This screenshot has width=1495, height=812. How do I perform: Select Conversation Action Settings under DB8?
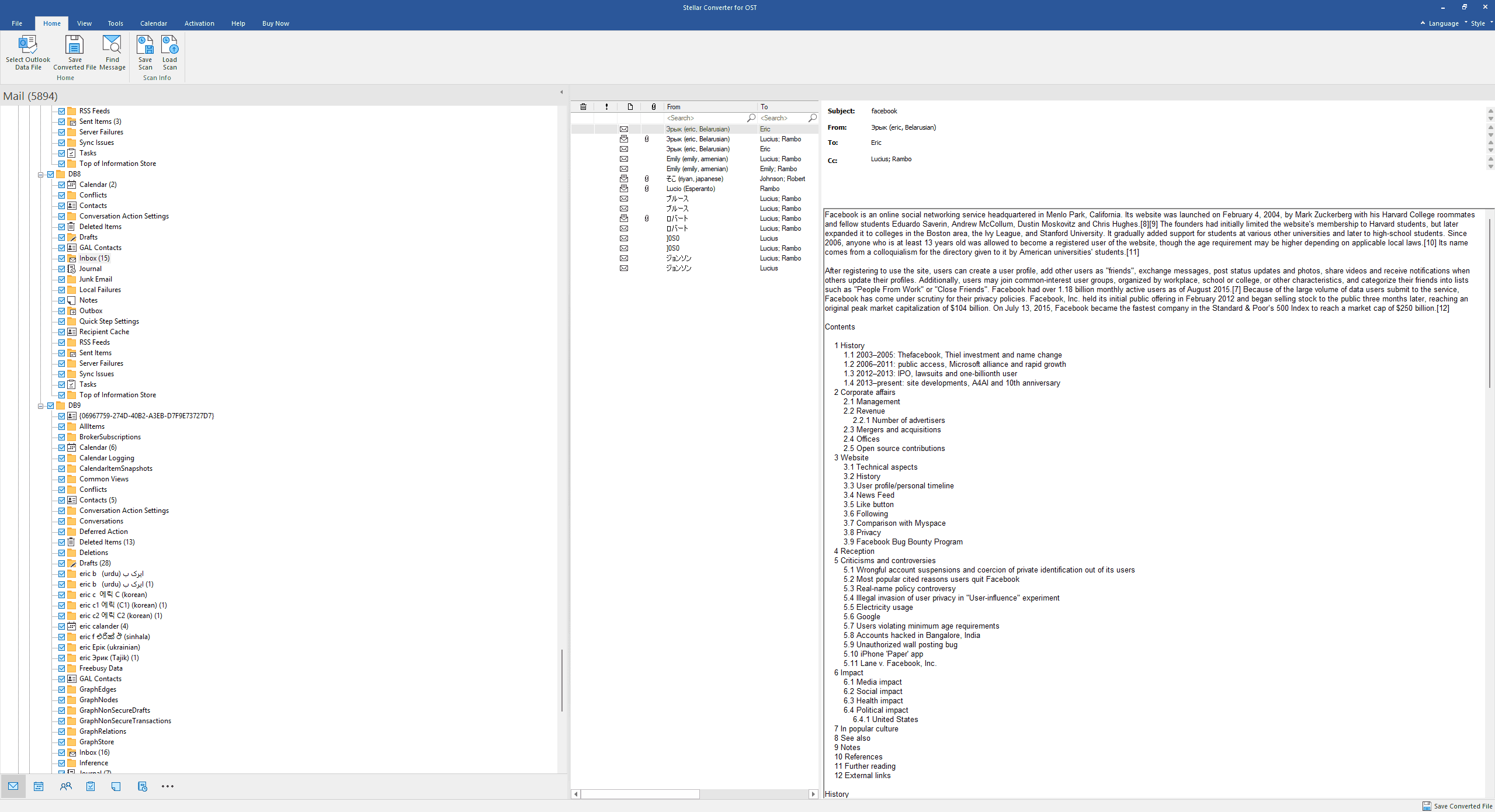[124, 216]
